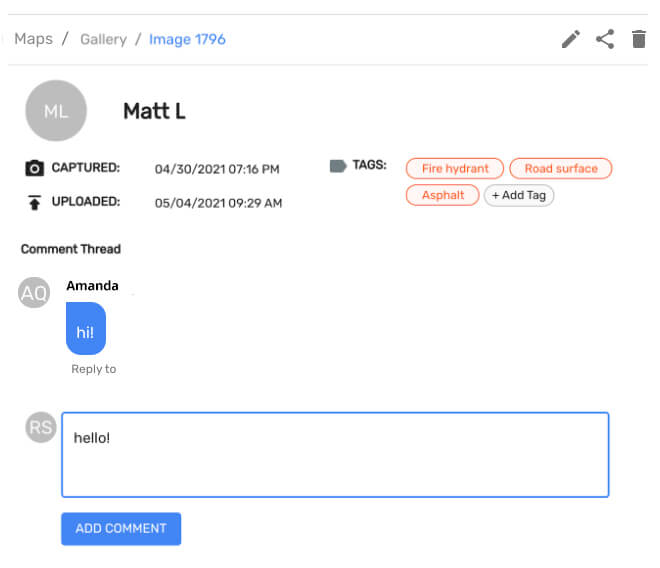Open the share icon

(605, 39)
